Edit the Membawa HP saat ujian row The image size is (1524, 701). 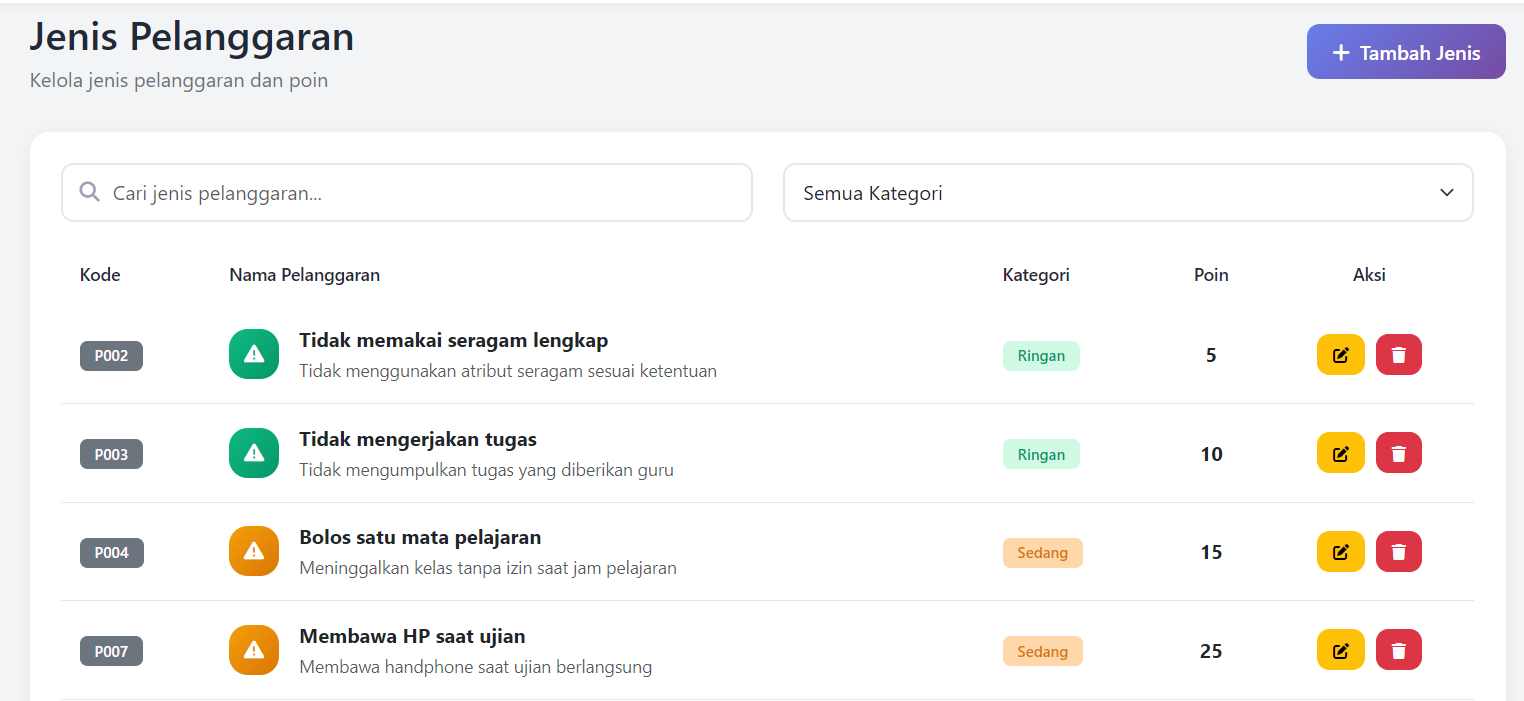click(x=1341, y=650)
